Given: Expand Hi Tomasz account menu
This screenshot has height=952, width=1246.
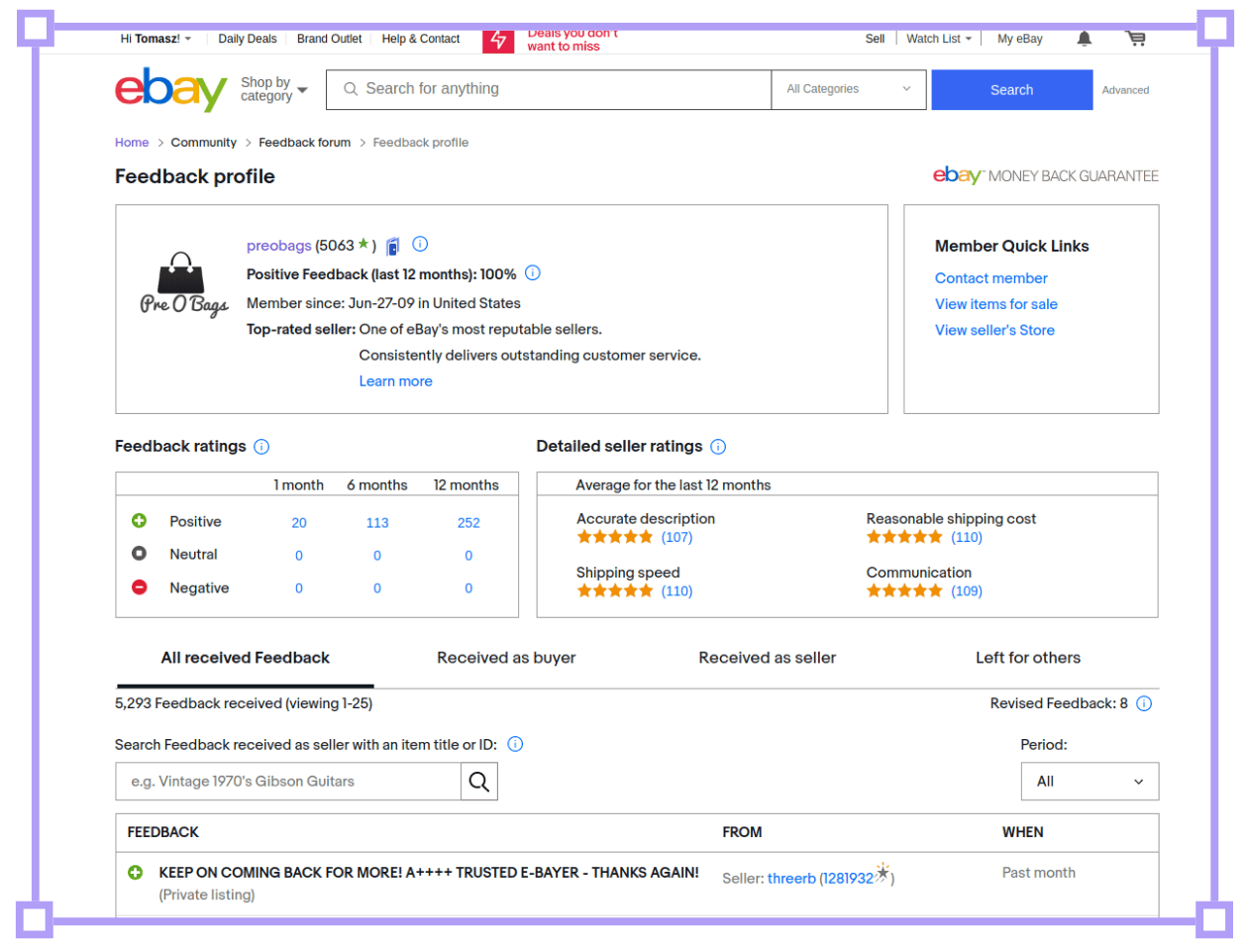Looking at the screenshot, I should coord(156,39).
